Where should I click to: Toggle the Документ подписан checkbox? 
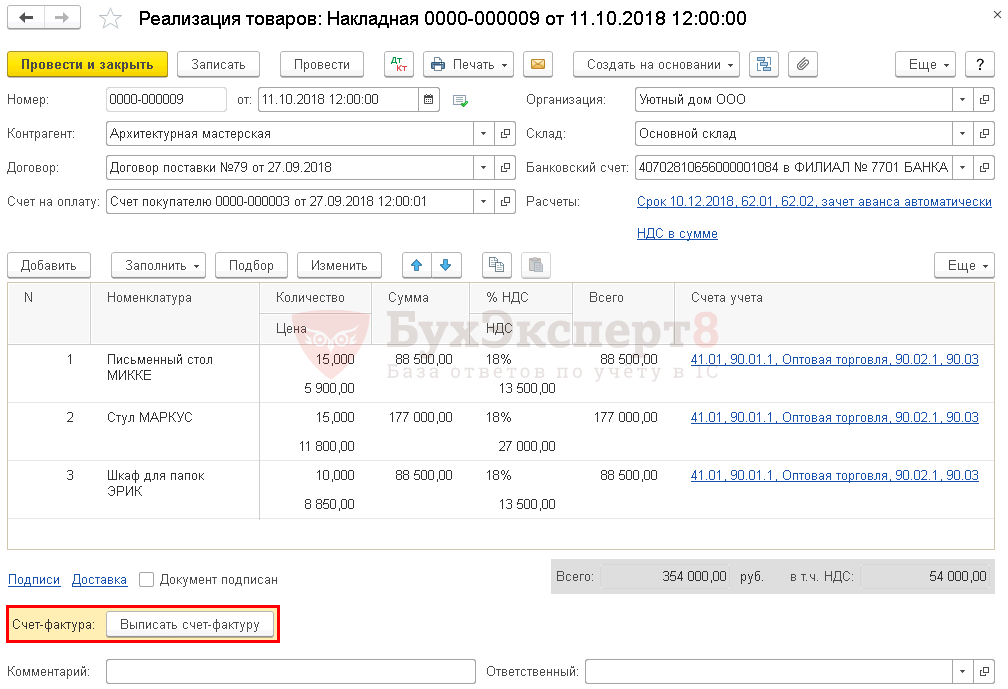point(147,579)
